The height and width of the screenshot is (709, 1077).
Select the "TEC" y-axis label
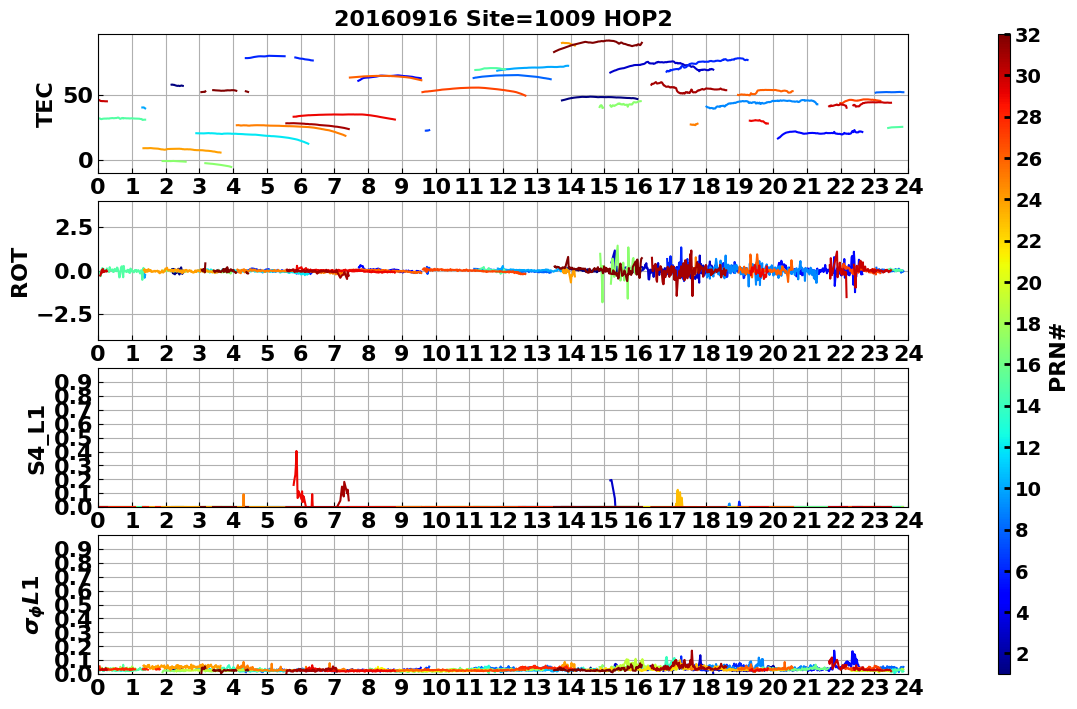[45, 104]
